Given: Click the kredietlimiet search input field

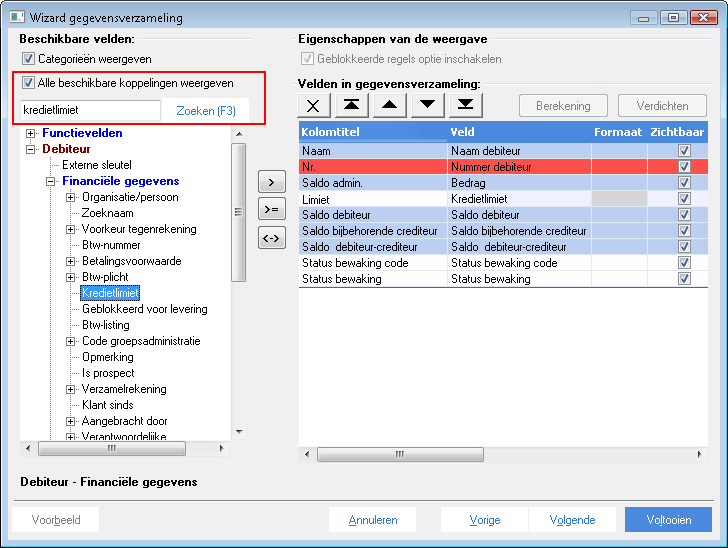Looking at the screenshot, I should click(91, 111).
